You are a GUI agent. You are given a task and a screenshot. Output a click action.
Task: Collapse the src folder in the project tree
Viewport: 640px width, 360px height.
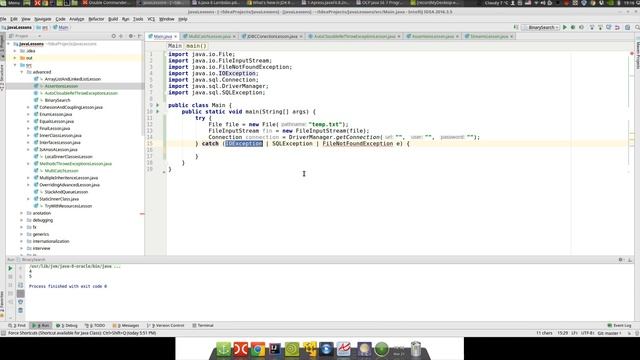[15, 65]
